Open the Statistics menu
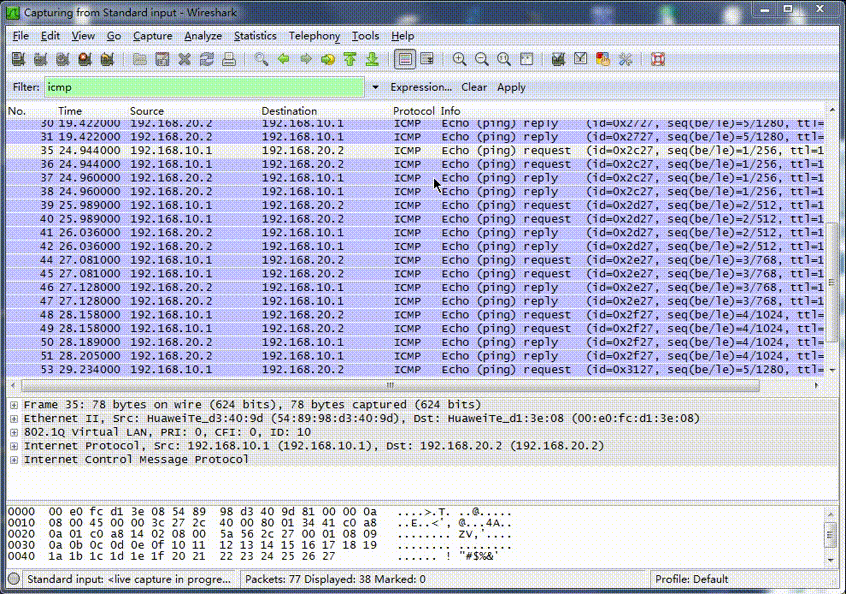Viewport: 846px width, 594px height. (x=255, y=36)
